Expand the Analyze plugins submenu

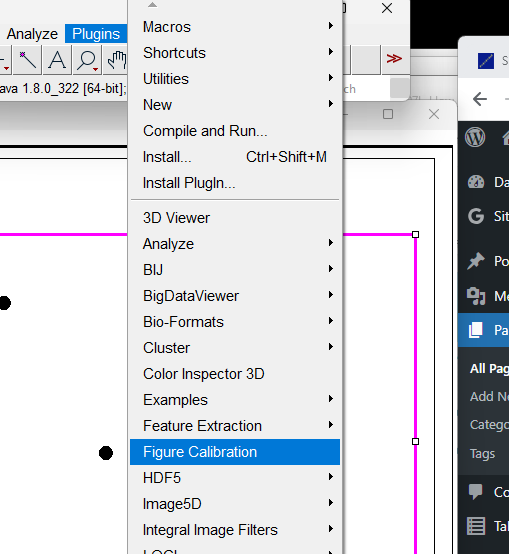(235, 244)
